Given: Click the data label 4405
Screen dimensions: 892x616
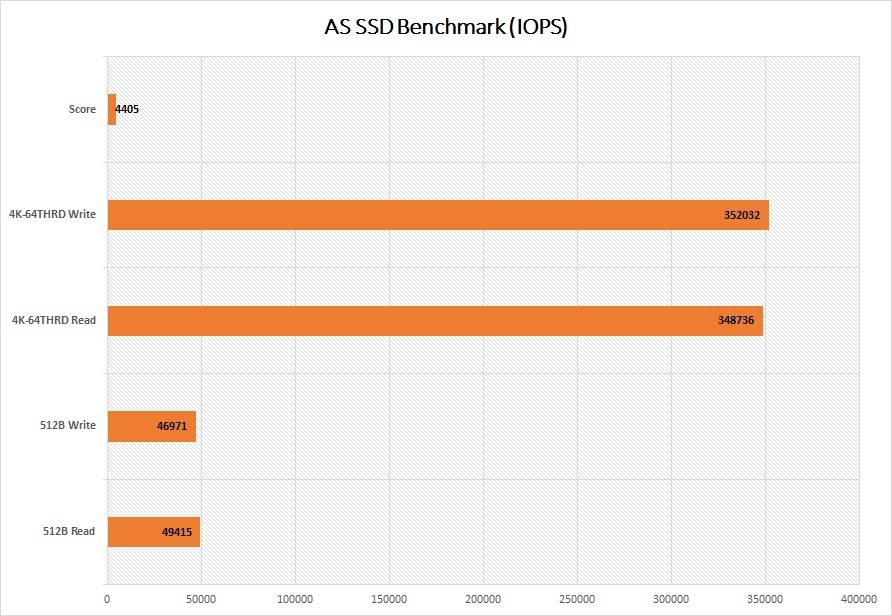Looking at the screenshot, I should pos(127,109).
